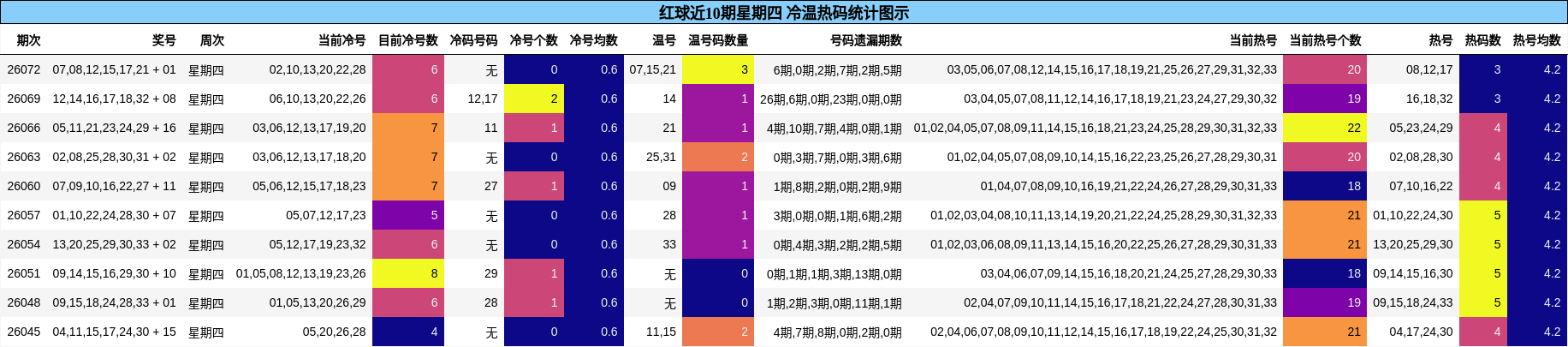Screen dimensions: 1568x347
Task: Select the 当前冷号 column header
Action: click(342, 40)
